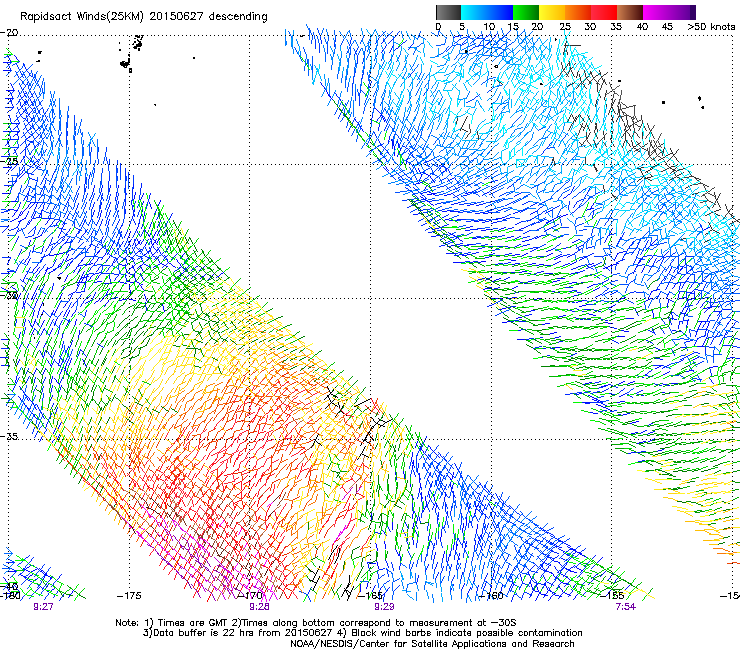Click the purple '9:27' swath time label
The width and height of the screenshot is (740, 650).
[43, 607]
